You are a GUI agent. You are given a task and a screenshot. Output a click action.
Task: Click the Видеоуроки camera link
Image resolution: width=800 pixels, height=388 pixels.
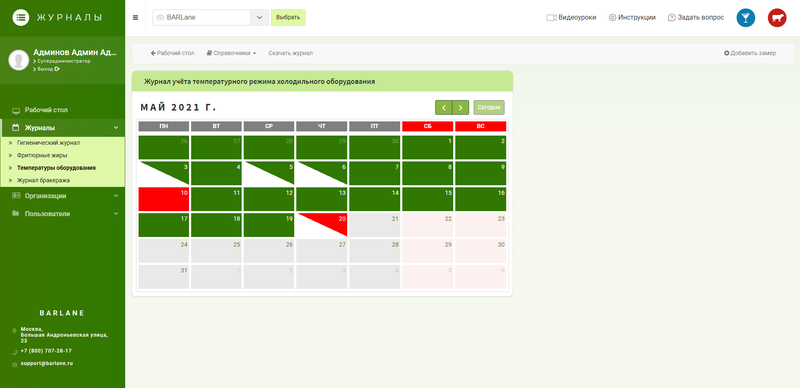[571, 17]
